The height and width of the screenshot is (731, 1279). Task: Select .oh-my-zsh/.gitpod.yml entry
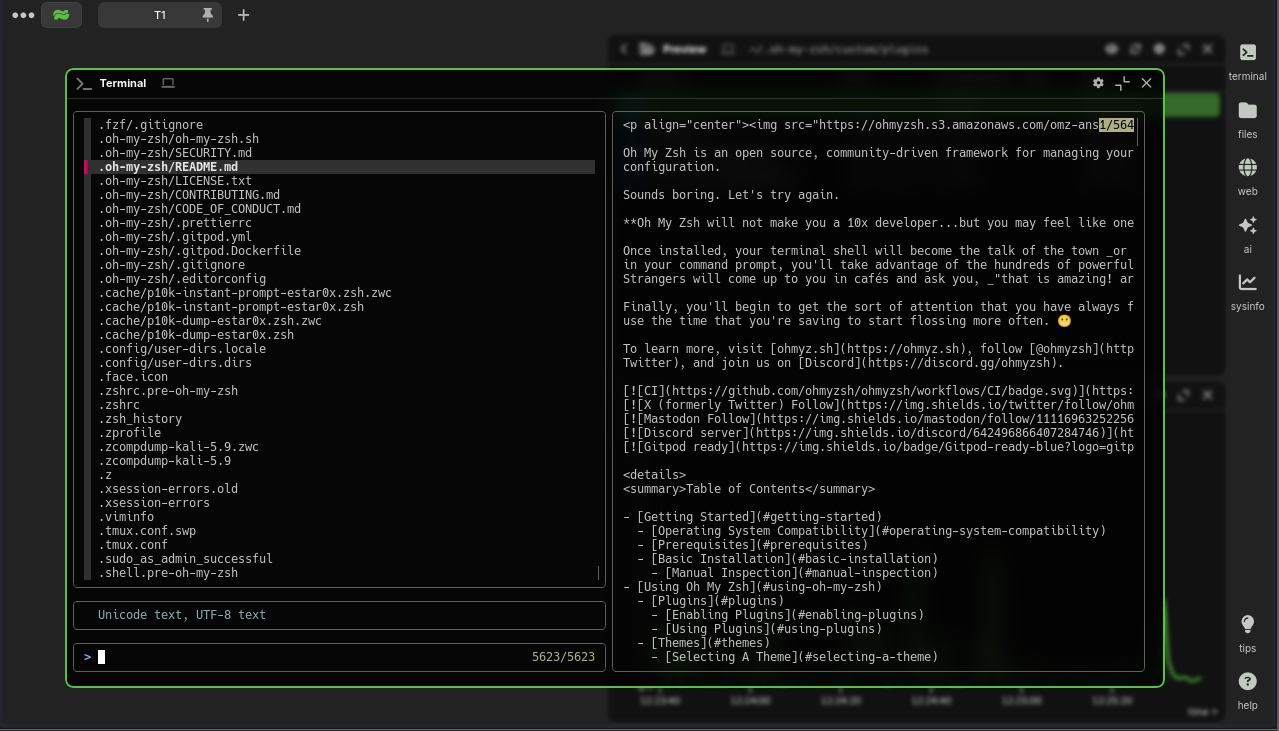click(175, 237)
